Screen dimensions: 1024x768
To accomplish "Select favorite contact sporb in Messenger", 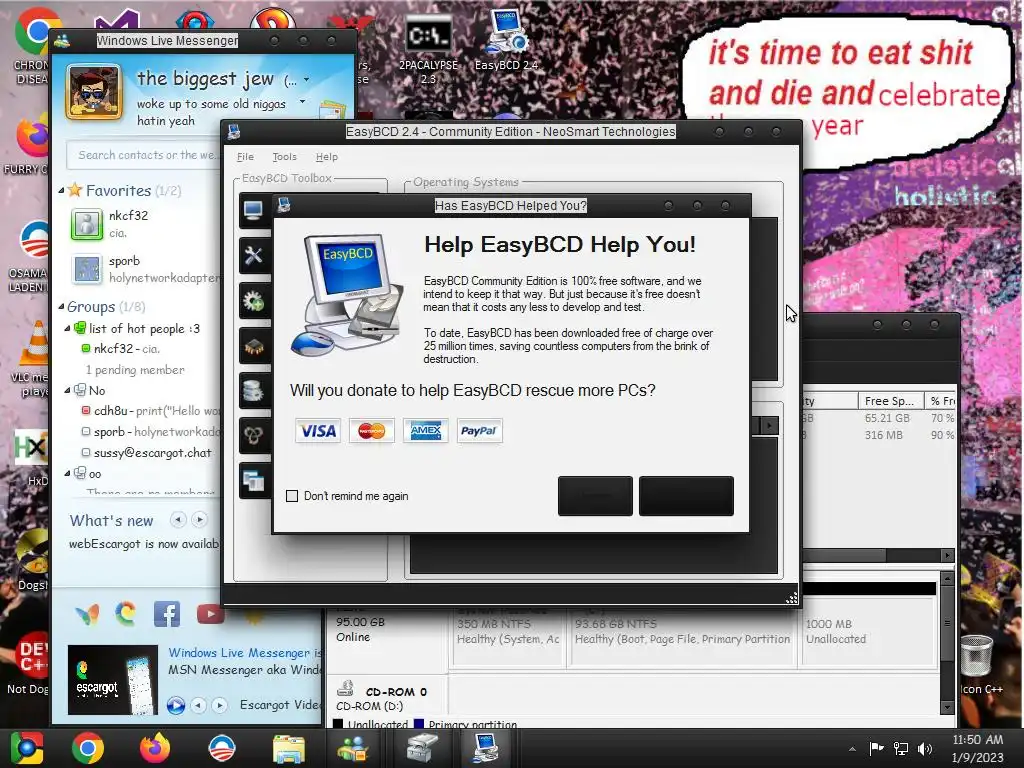I will [x=144, y=269].
